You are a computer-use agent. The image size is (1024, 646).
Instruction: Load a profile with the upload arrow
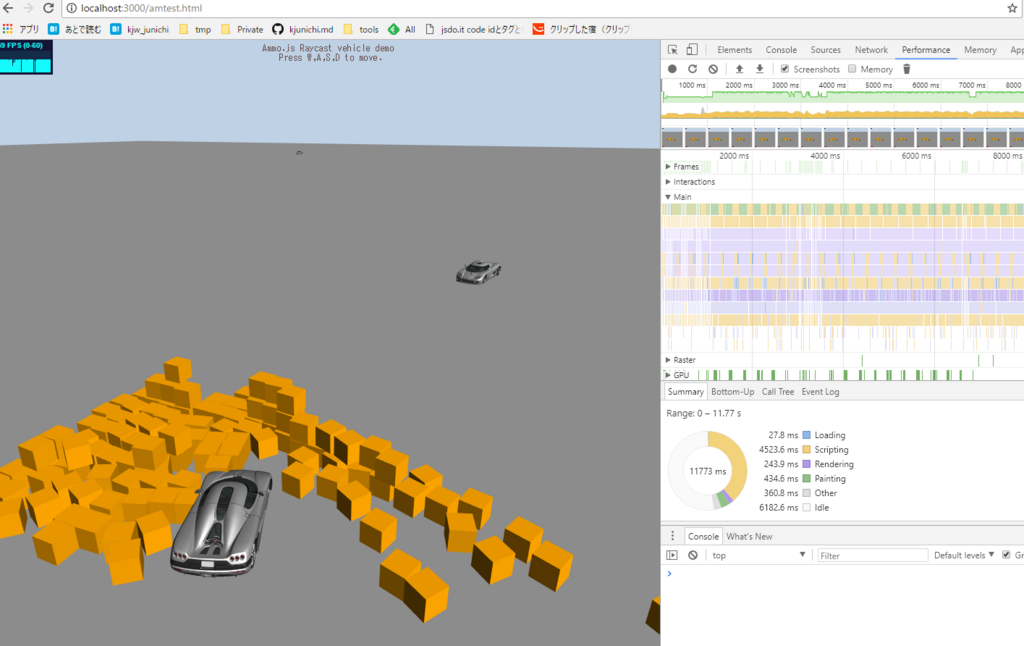click(x=739, y=69)
